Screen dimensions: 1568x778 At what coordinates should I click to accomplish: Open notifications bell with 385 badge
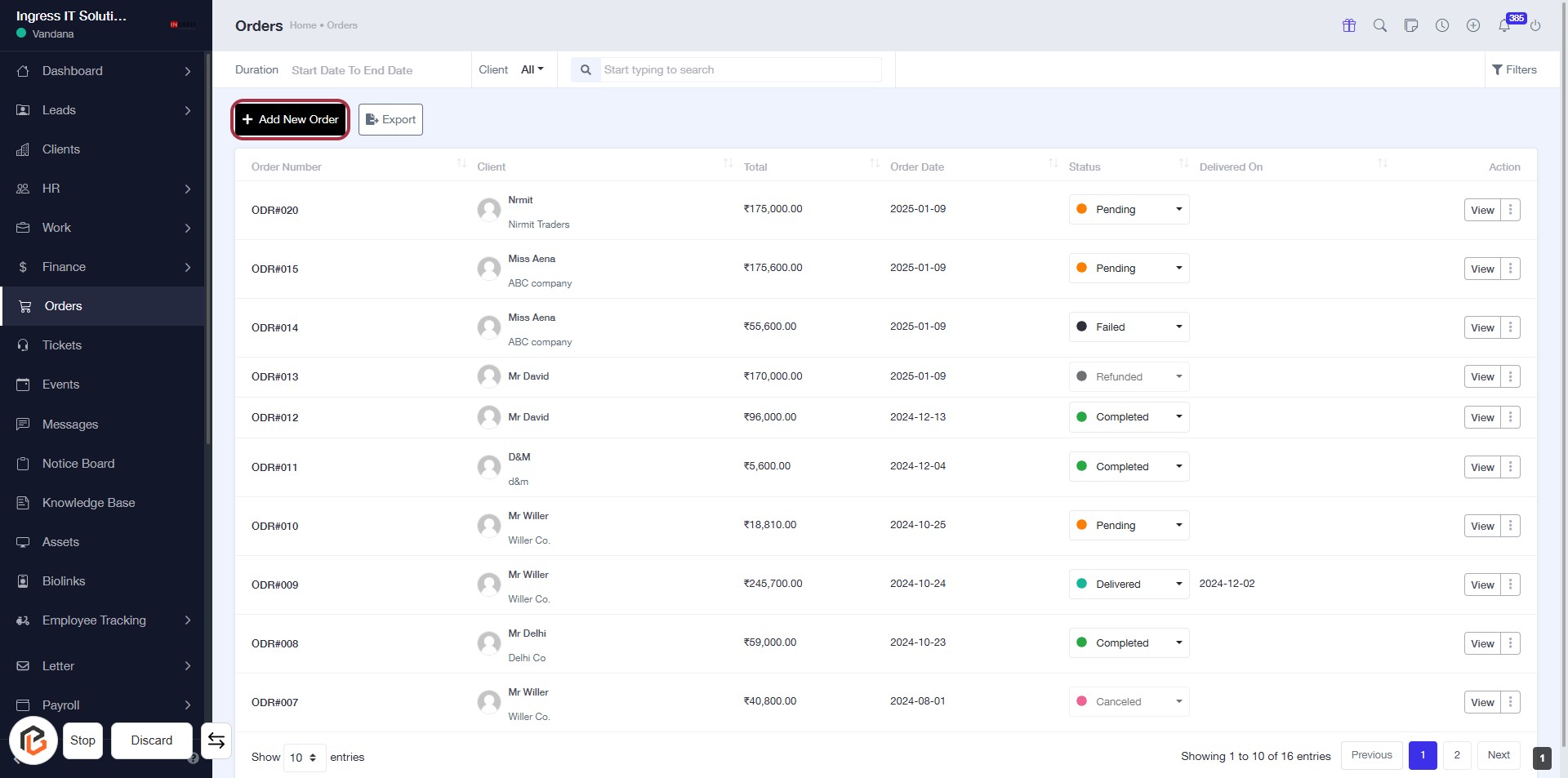coord(1504,25)
